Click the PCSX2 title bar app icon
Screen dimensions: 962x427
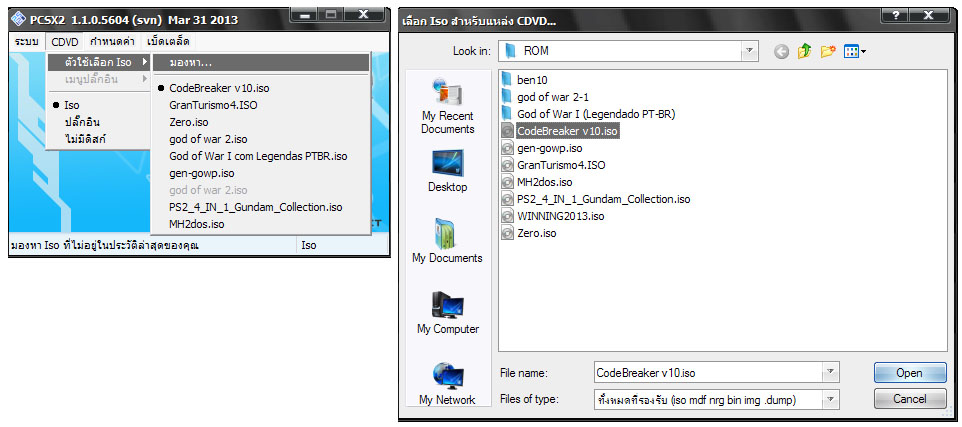click(x=20, y=20)
